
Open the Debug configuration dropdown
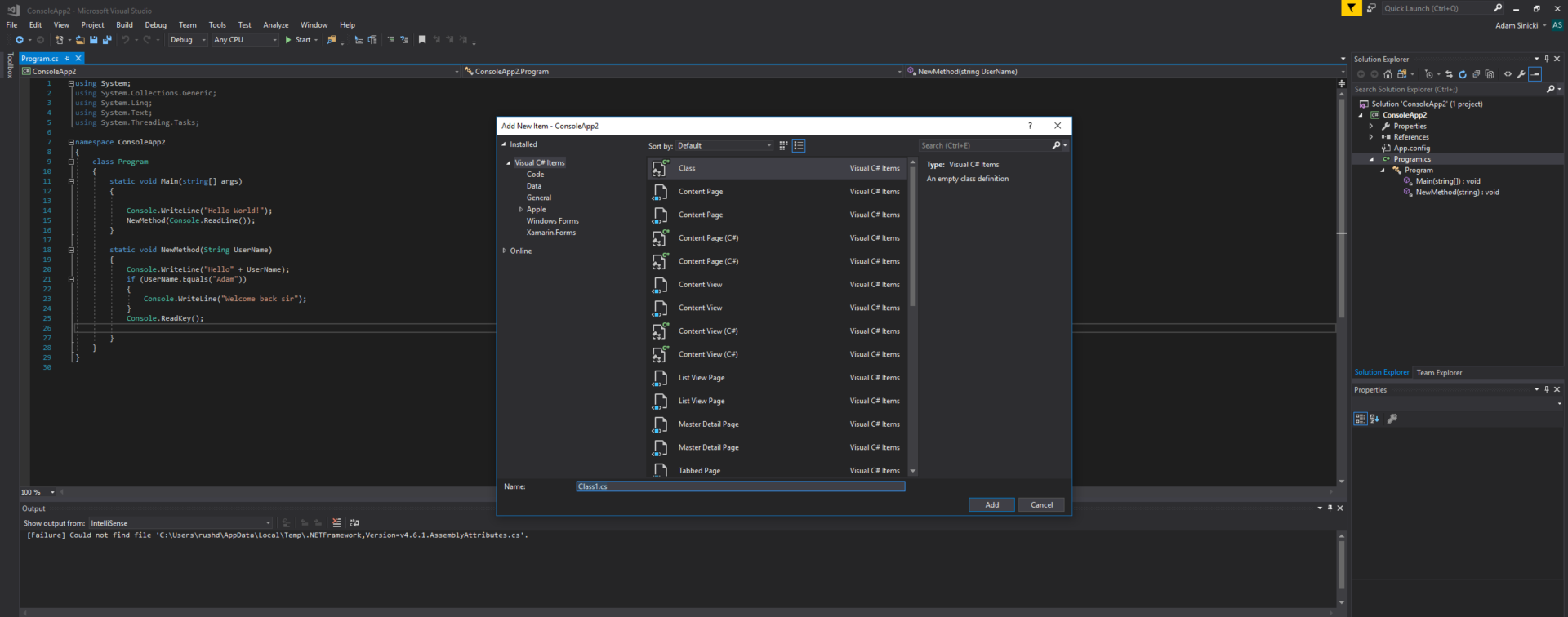[188, 40]
